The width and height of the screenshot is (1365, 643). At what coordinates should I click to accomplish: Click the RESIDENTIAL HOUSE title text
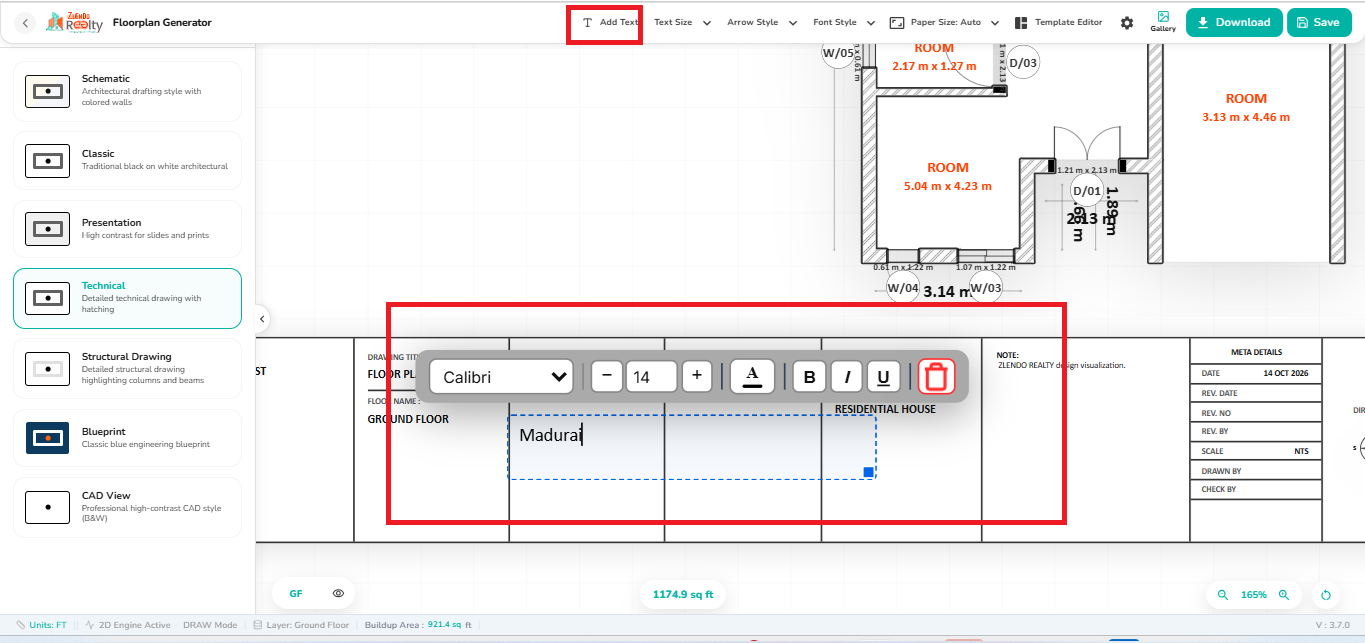tap(885, 409)
